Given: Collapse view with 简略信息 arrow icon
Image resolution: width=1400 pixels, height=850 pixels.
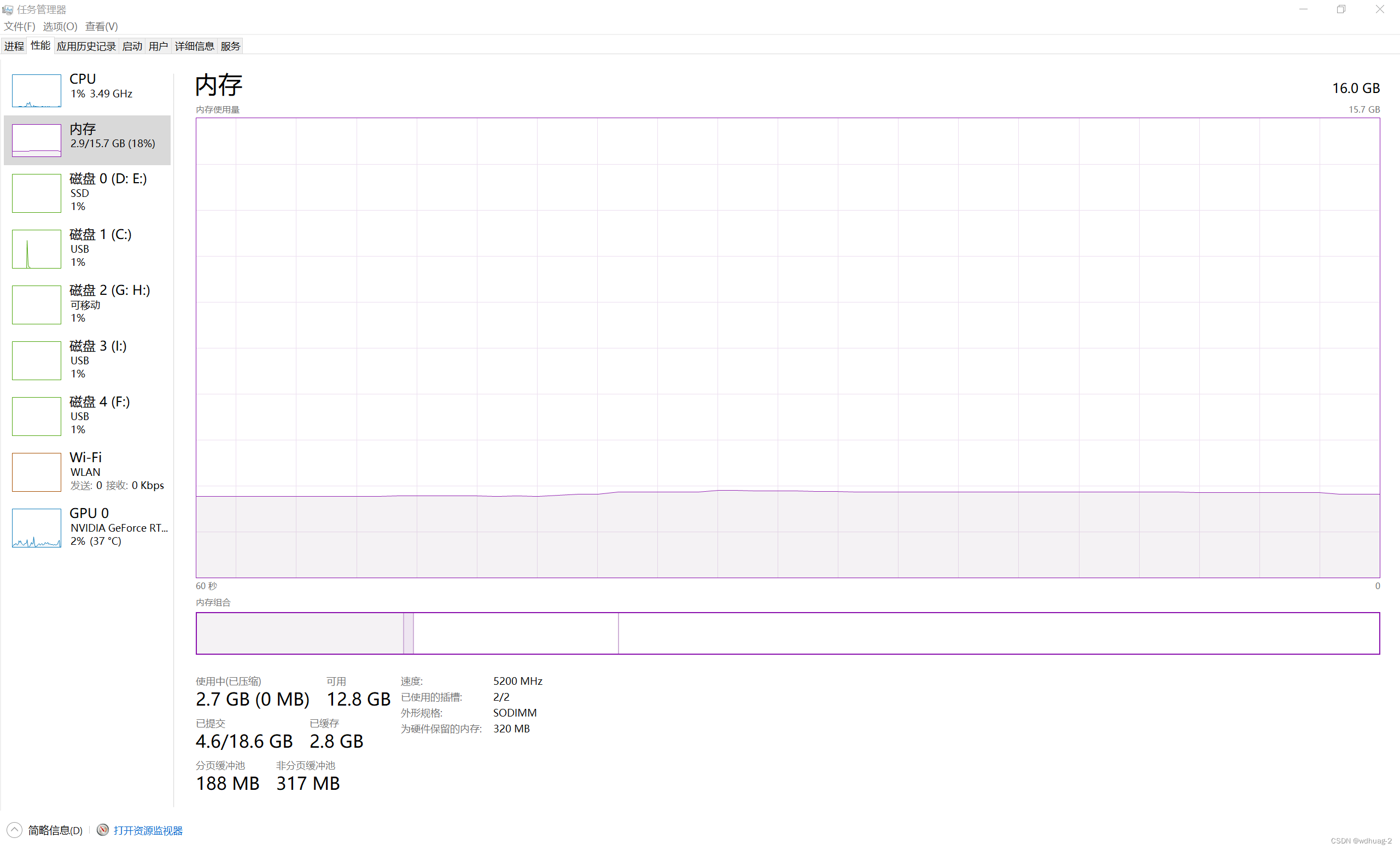Looking at the screenshot, I should pyautogui.click(x=15, y=830).
